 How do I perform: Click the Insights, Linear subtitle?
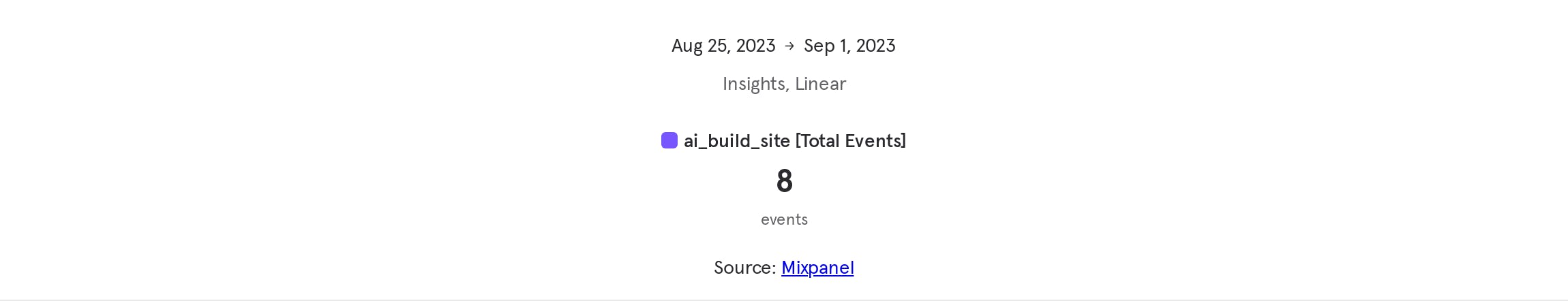(x=784, y=84)
